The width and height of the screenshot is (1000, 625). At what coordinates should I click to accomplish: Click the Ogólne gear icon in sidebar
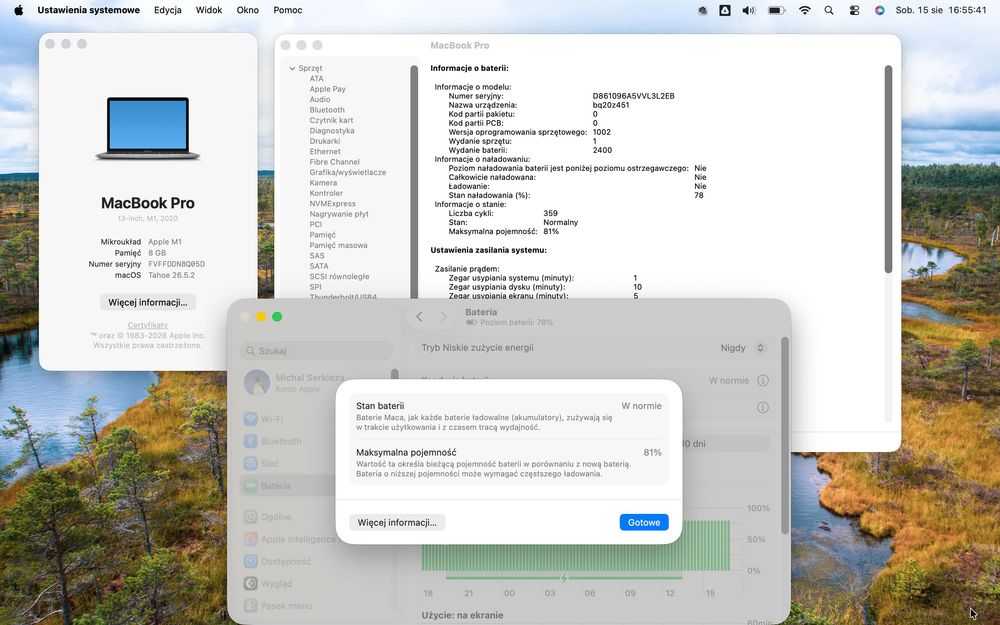tap(251, 517)
